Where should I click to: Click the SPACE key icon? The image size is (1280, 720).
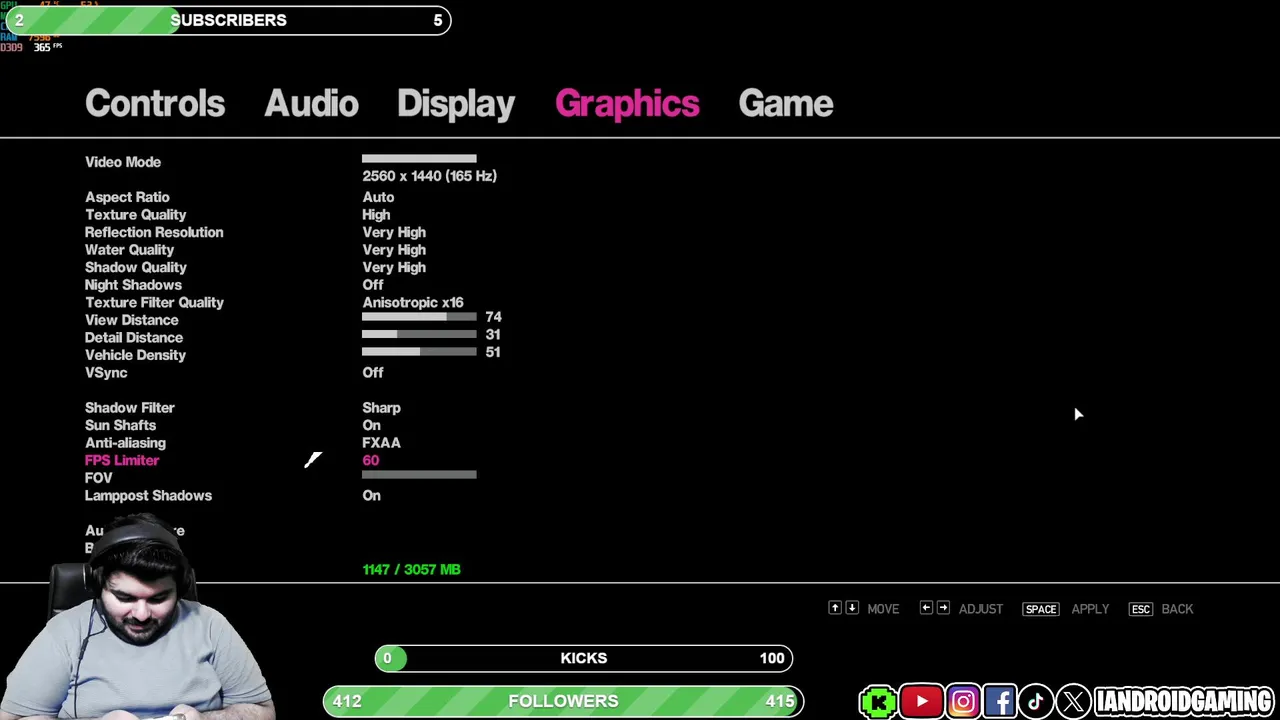[x=1040, y=609]
